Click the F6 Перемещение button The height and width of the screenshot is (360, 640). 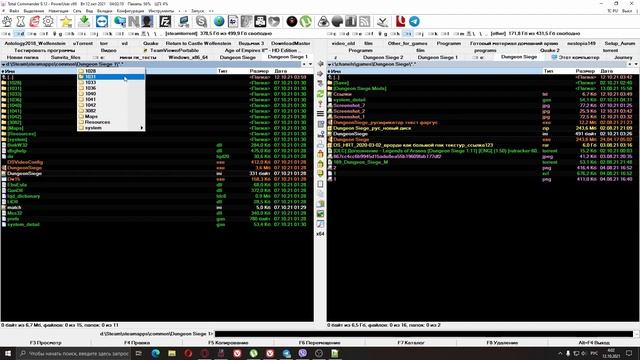(320, 342)
